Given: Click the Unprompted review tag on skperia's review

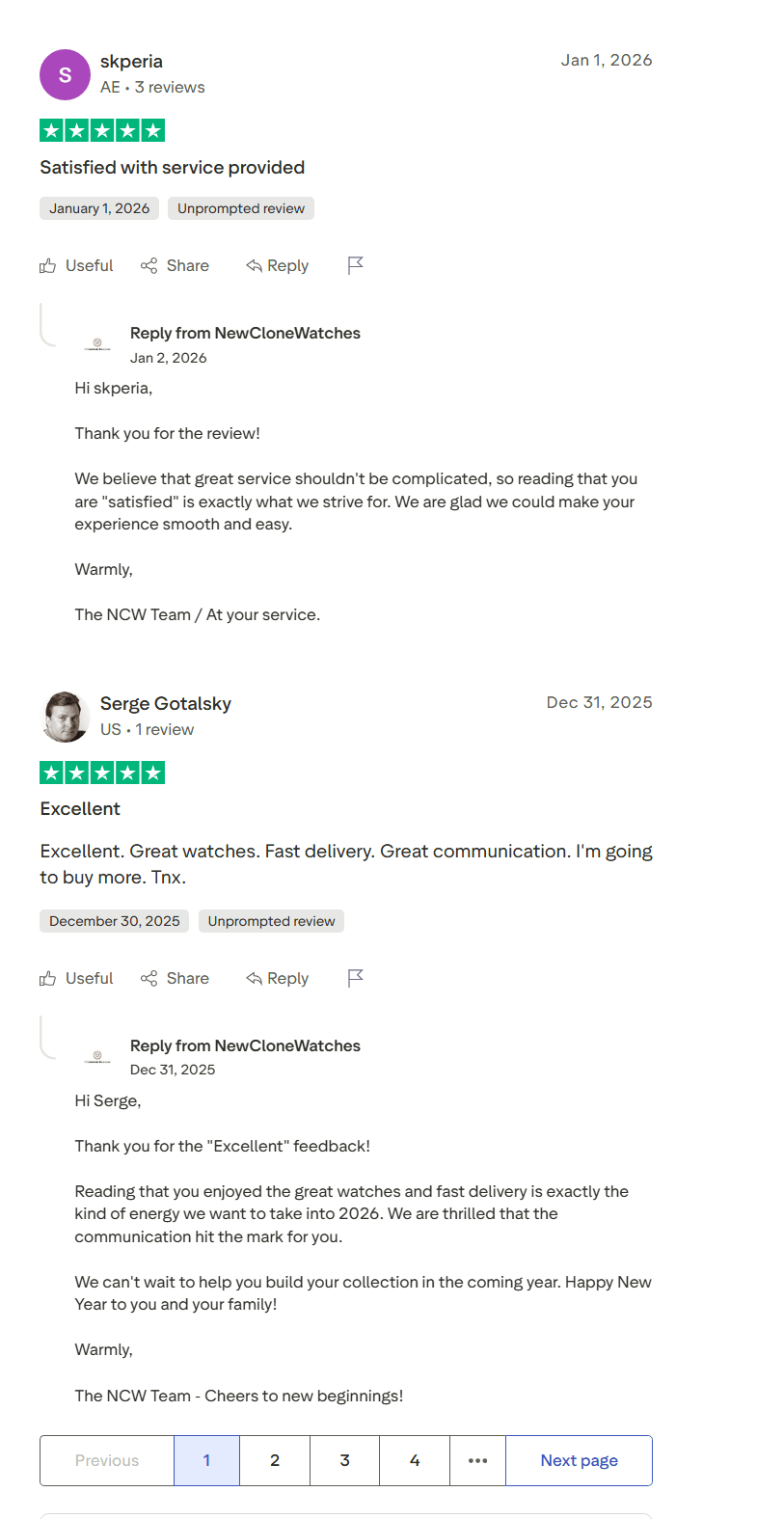Looking at the screenshot, I should coord(240,208).
